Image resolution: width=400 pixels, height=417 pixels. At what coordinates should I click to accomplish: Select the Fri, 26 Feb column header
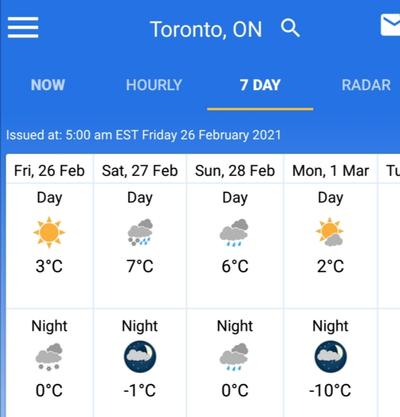tap(49, 171)
